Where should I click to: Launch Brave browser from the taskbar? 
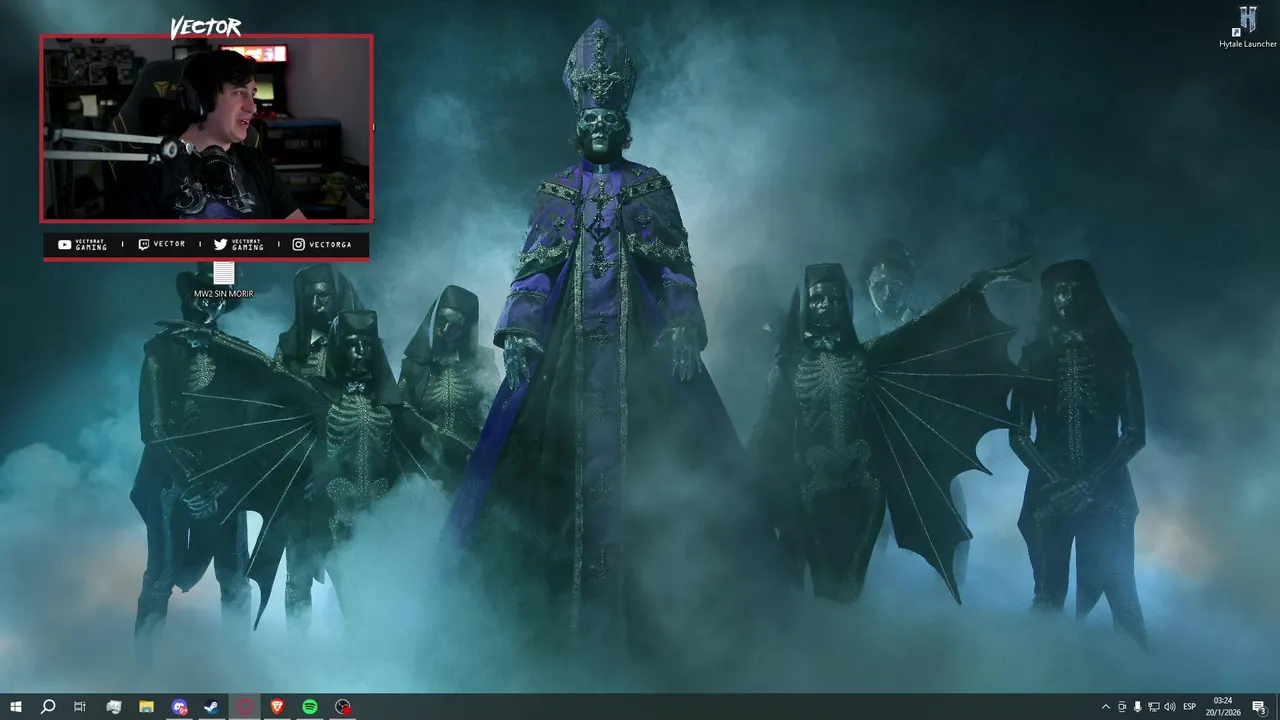(277, 707)
